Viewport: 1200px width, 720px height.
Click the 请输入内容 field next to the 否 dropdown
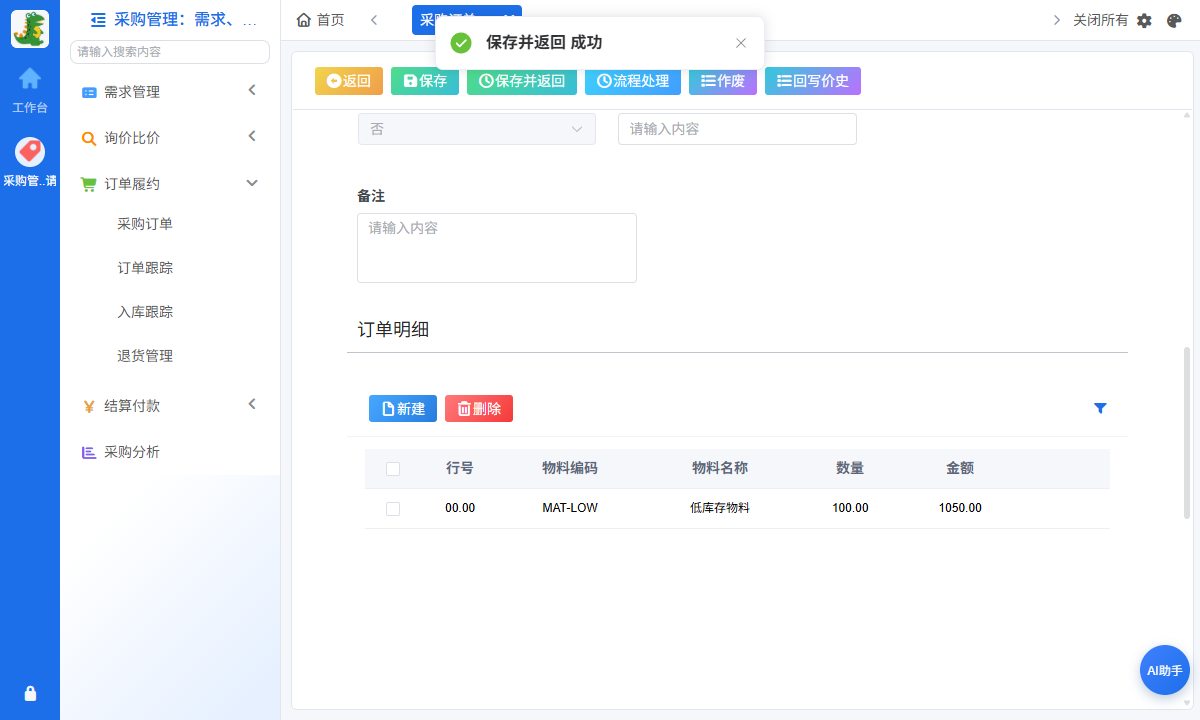737,129
